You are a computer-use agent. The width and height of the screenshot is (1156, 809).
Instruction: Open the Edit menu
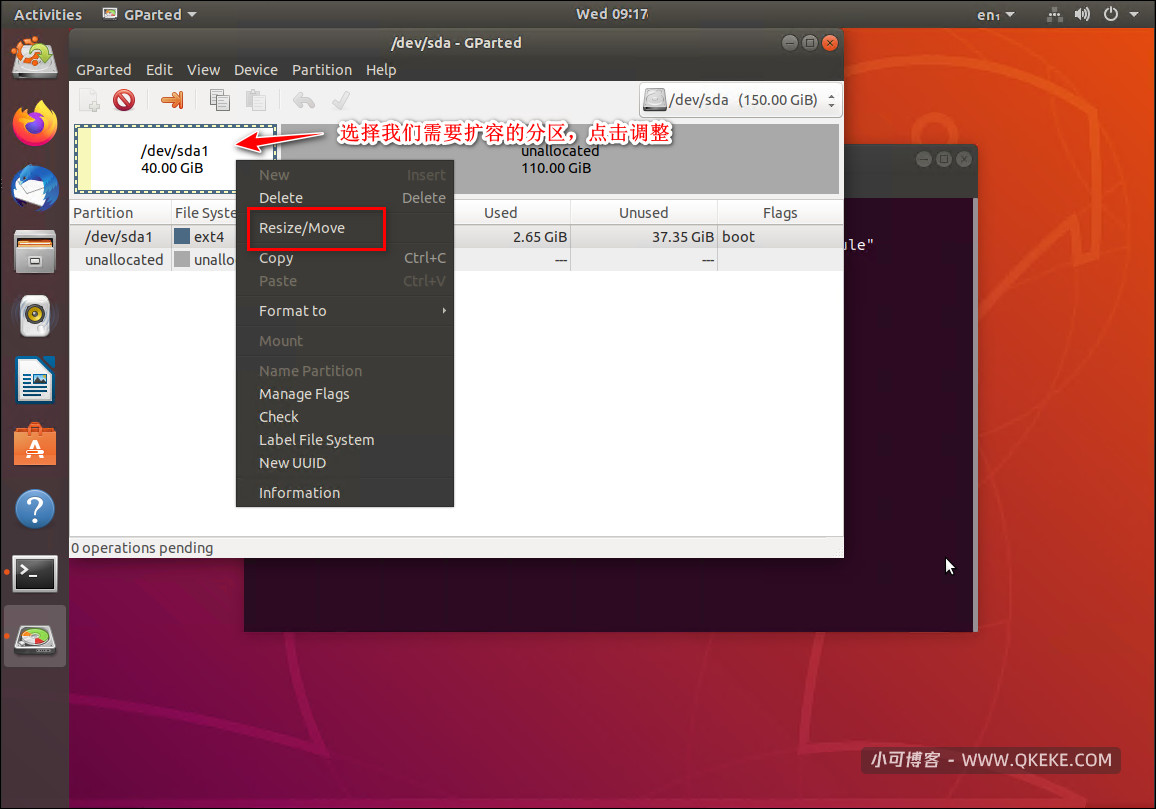[x=159, y=70]
